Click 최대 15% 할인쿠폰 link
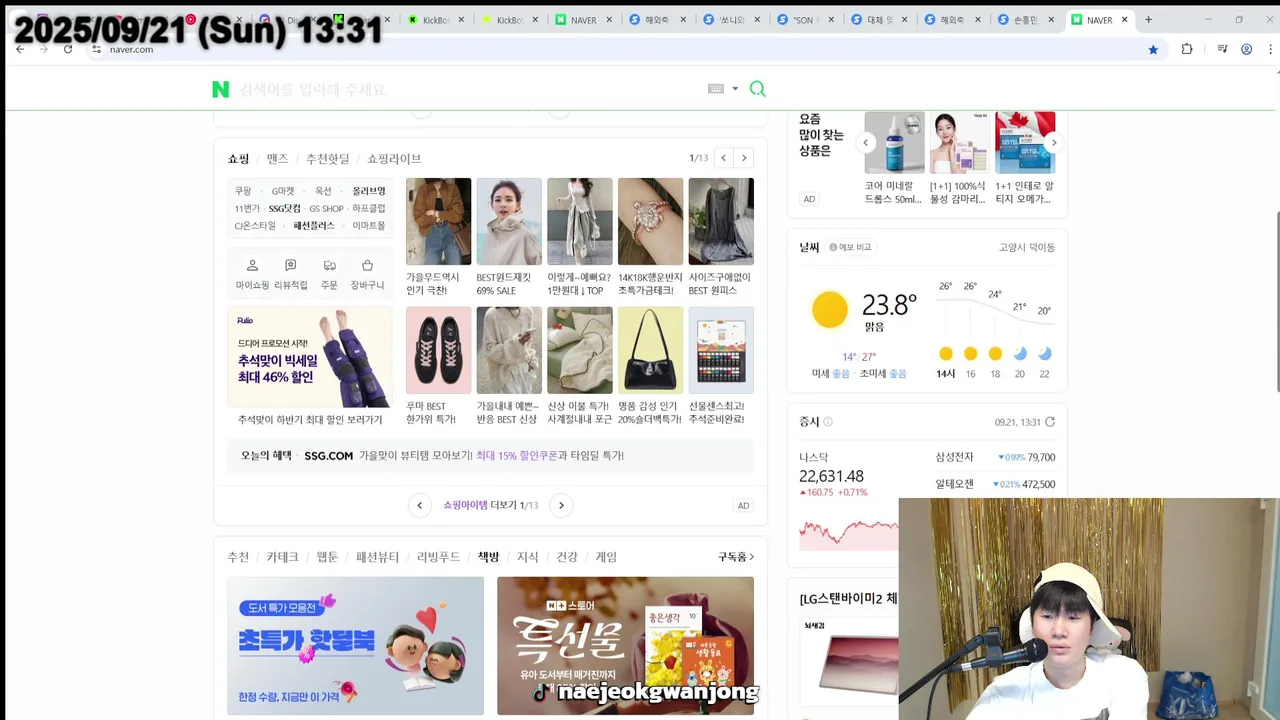 coord(516,455)
